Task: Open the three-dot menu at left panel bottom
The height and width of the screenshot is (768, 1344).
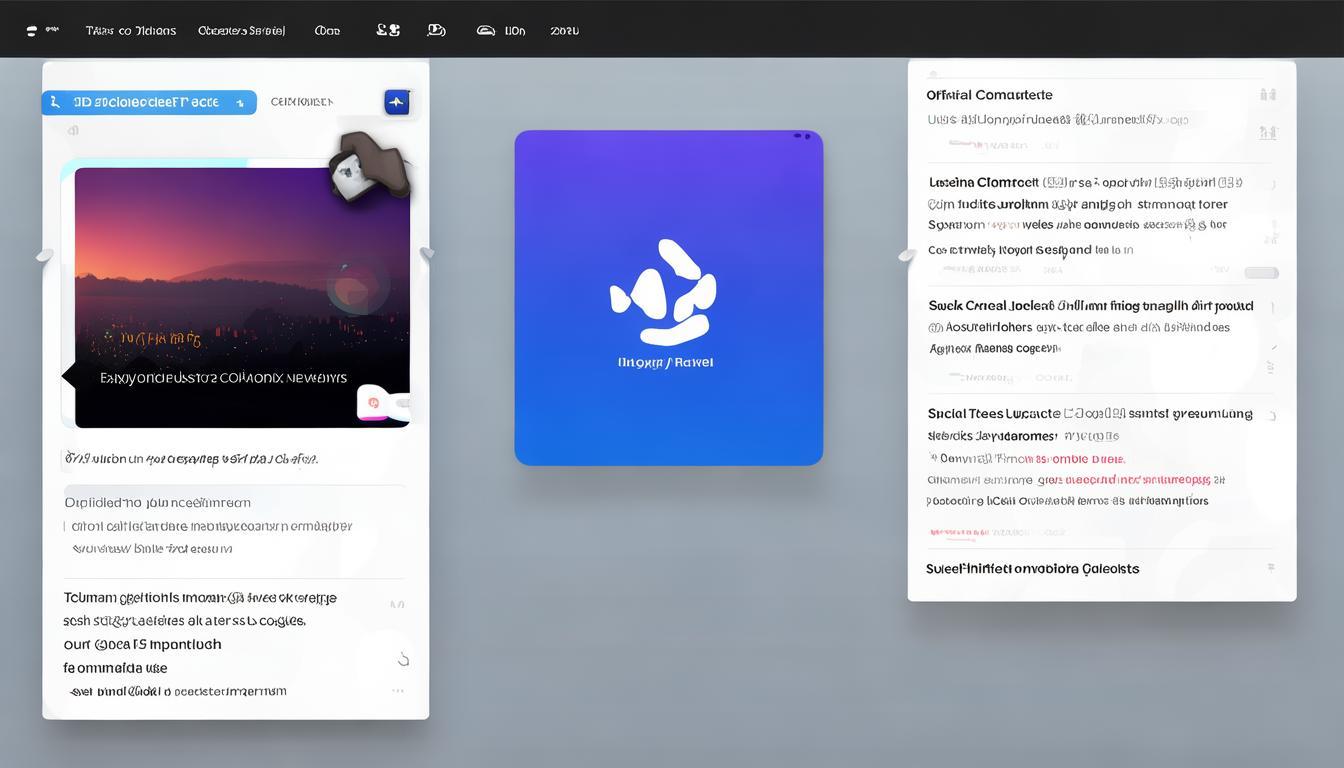Action: pyautogui.click(x=398, y=691)
